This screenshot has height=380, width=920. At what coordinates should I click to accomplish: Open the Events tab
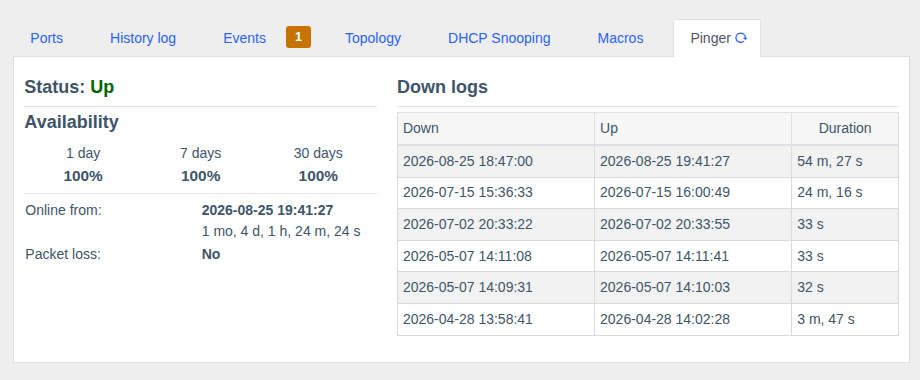245,38
